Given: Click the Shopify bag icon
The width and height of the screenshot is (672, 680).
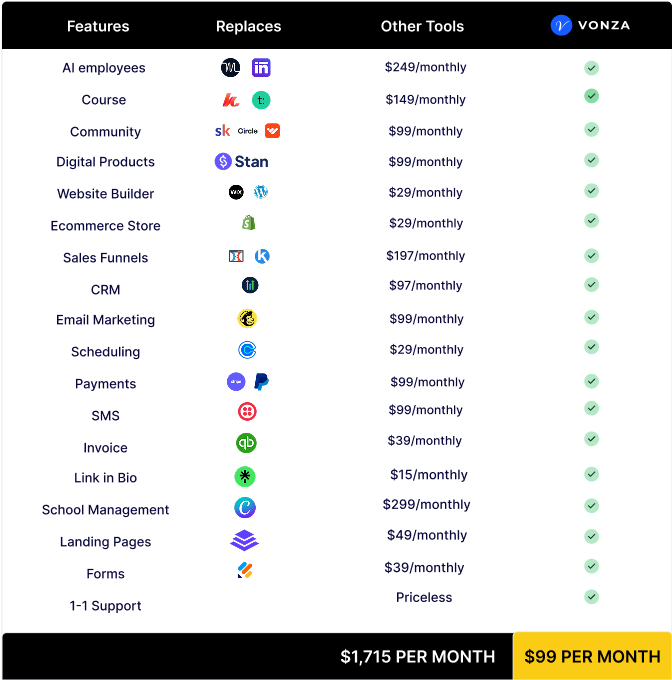Looking at the screenshot, I should [x=248, y=223].
